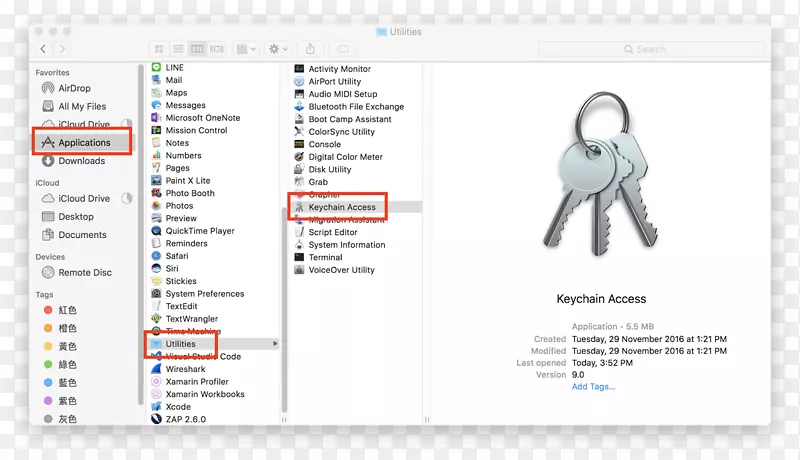The image size is (800, 460).
Task: Switch to column view in the toolbar
Action: 197,49
